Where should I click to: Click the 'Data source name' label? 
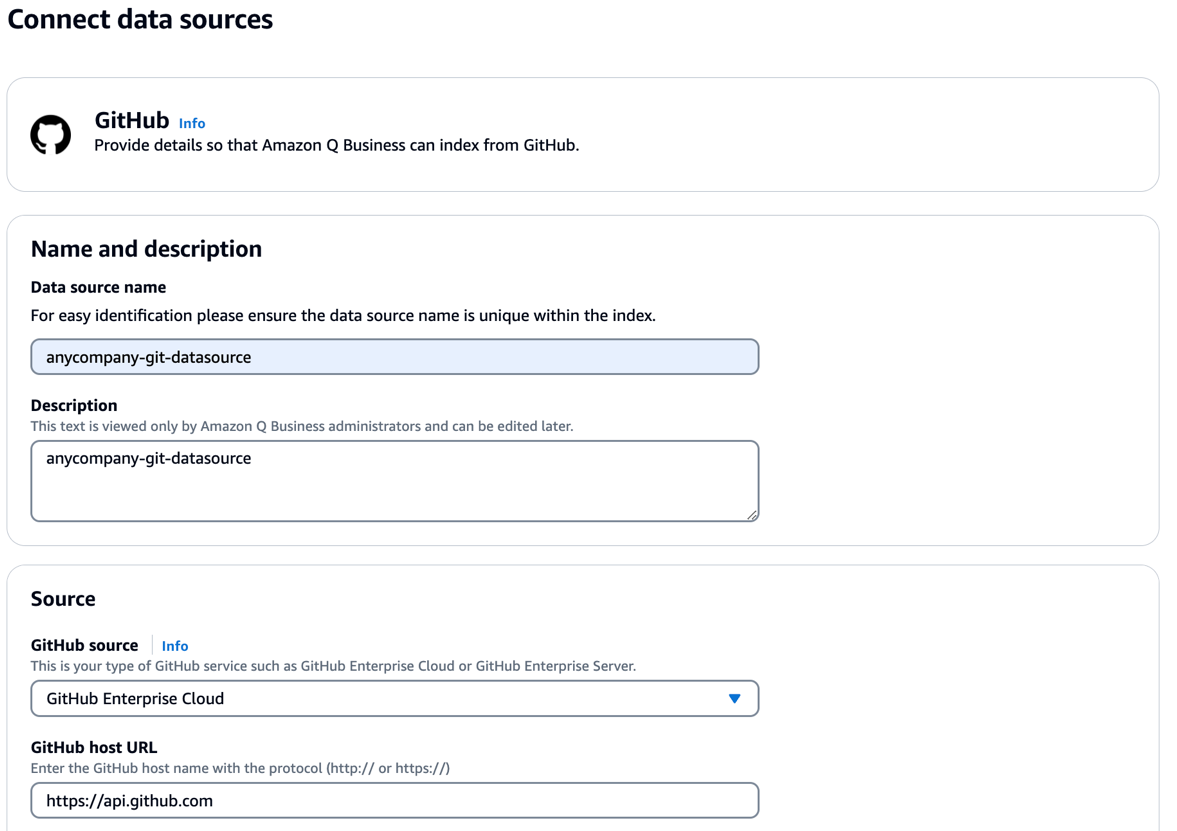[x=98, y=287]
